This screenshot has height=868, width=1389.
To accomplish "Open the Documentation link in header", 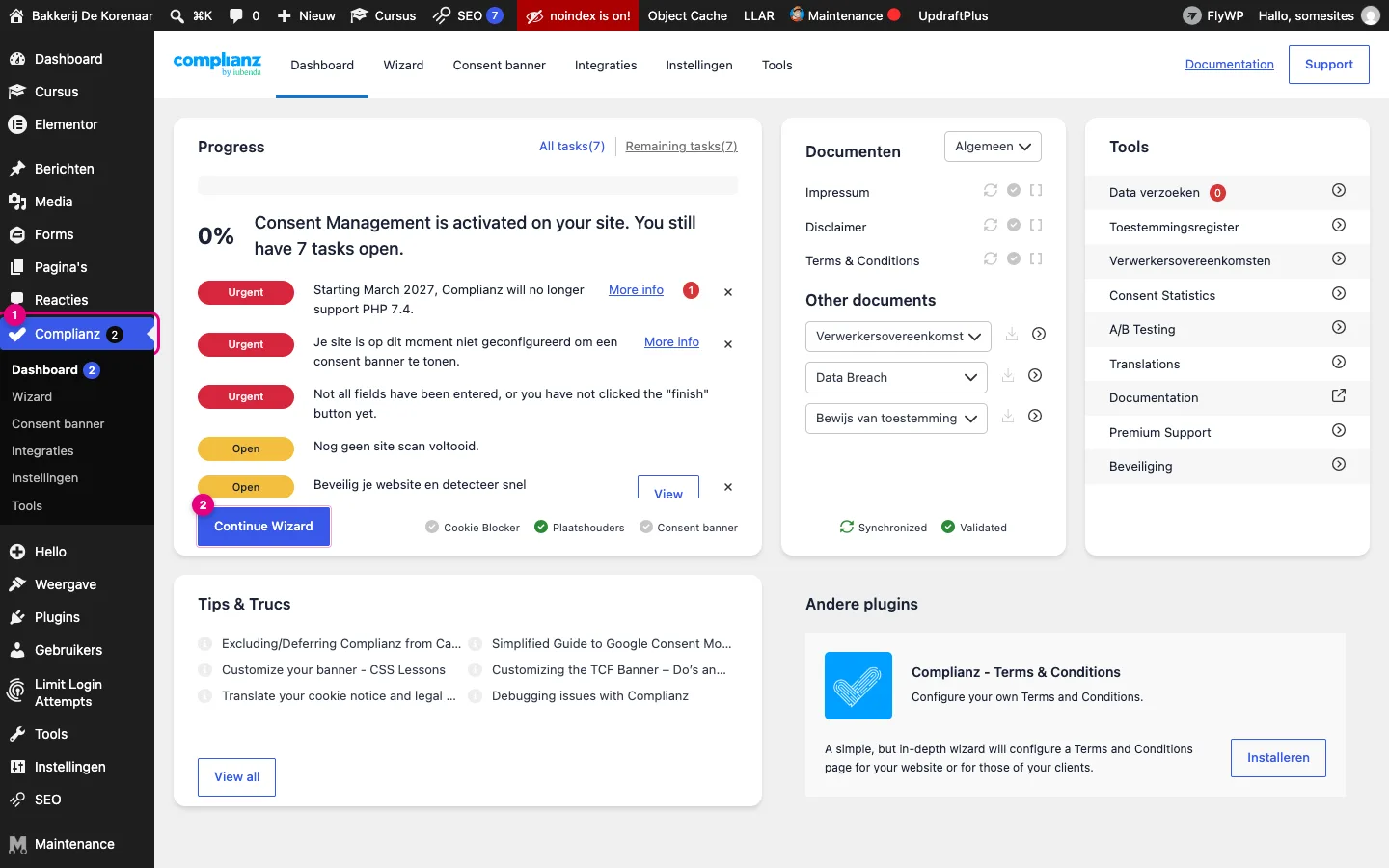I will (1229, 64).
